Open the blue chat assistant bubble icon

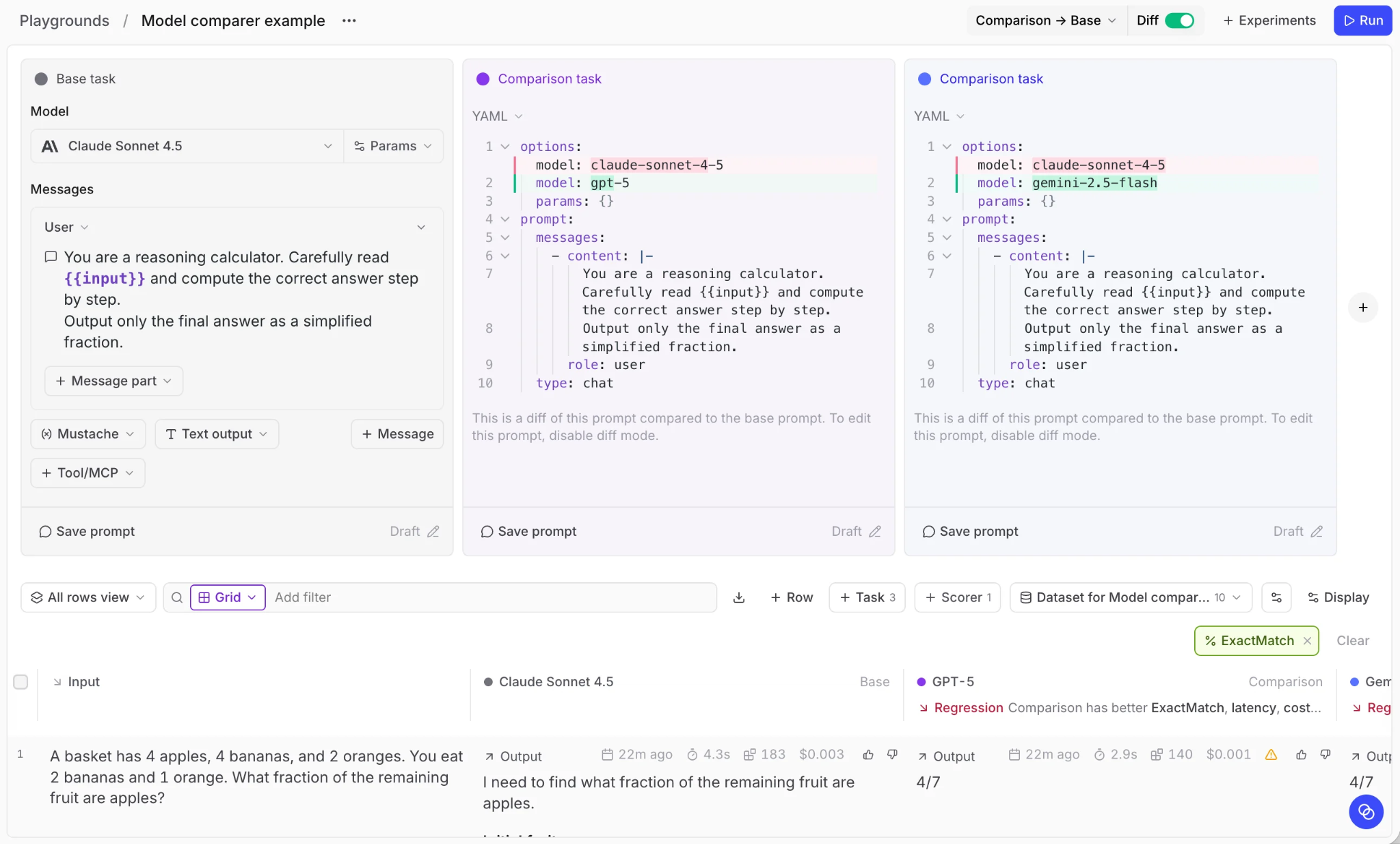coord(1366,812)
